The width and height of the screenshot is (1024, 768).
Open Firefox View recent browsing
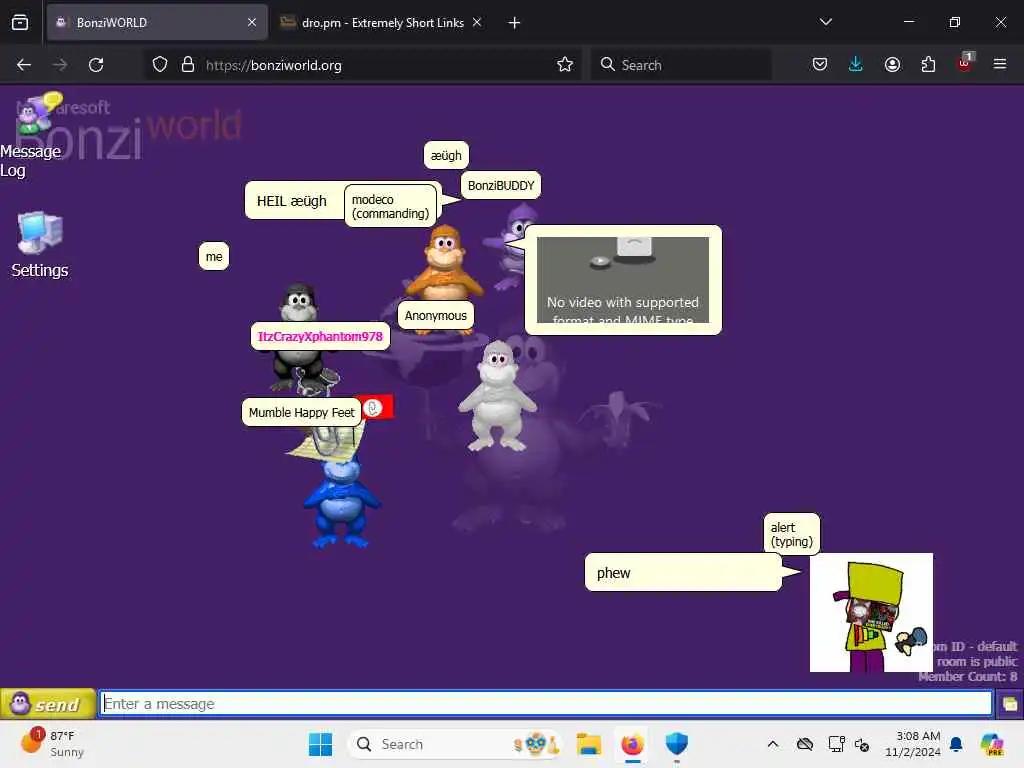click(x=20, y=22)
